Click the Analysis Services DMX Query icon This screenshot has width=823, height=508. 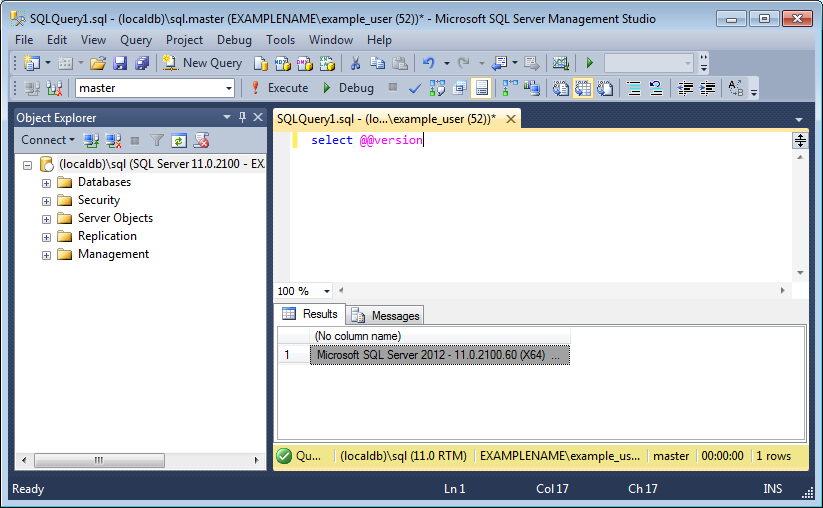tap(304, 64)
